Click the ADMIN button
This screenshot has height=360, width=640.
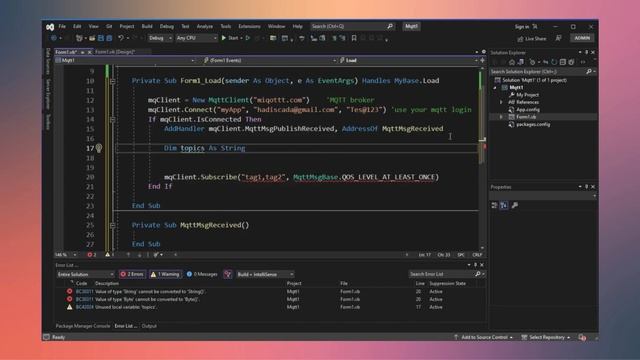(582, 38)
